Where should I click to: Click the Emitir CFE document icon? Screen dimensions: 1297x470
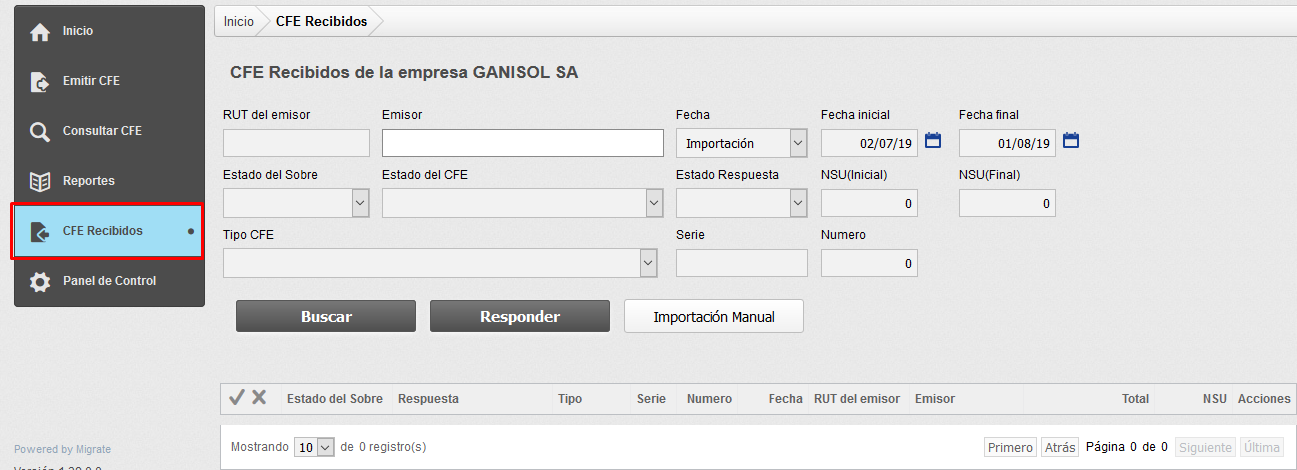[x=40, y=81]
